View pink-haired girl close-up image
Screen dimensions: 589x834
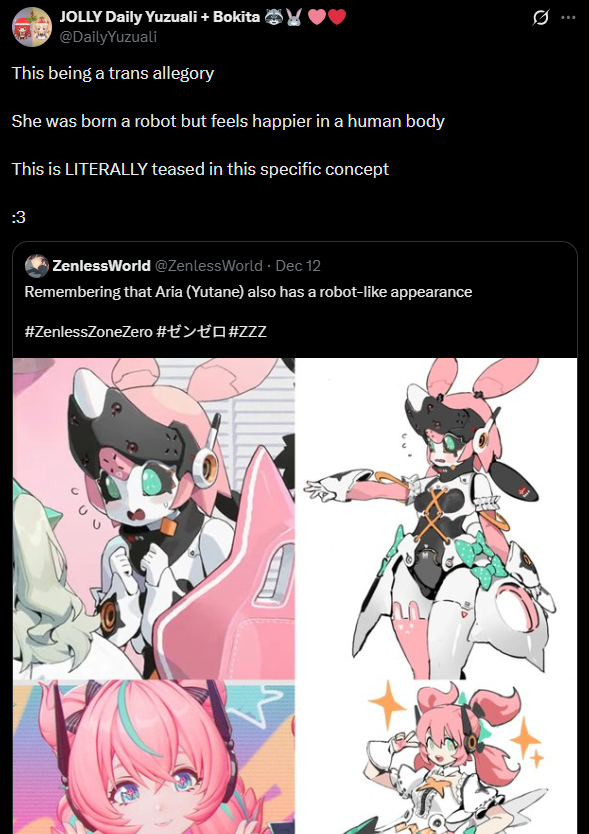(154, 757)
